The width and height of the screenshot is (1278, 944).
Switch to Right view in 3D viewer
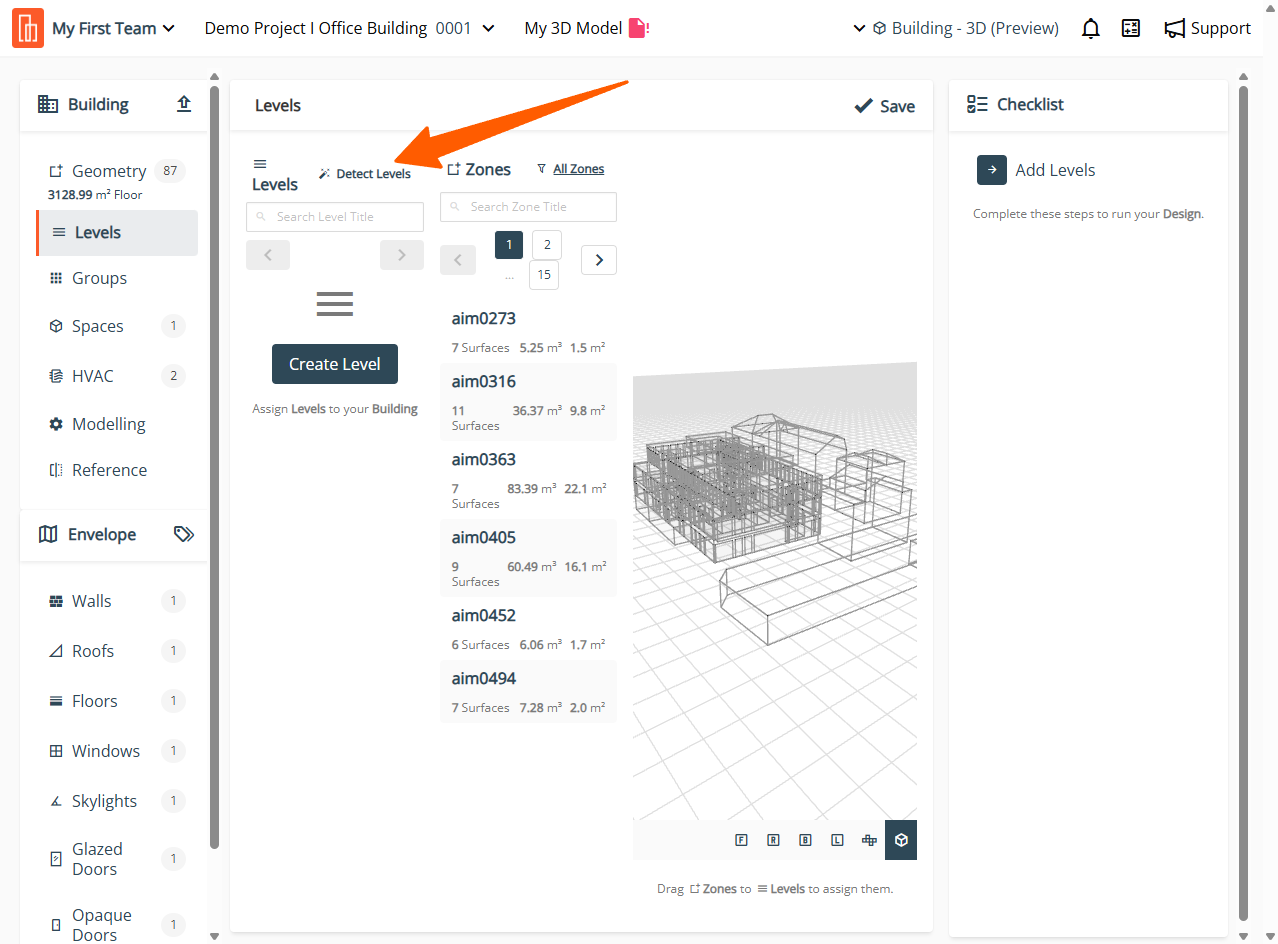coord(773,840)
